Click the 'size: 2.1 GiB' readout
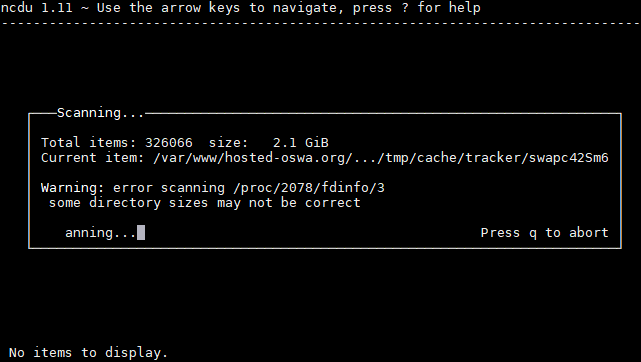 (x=269, y=143)
